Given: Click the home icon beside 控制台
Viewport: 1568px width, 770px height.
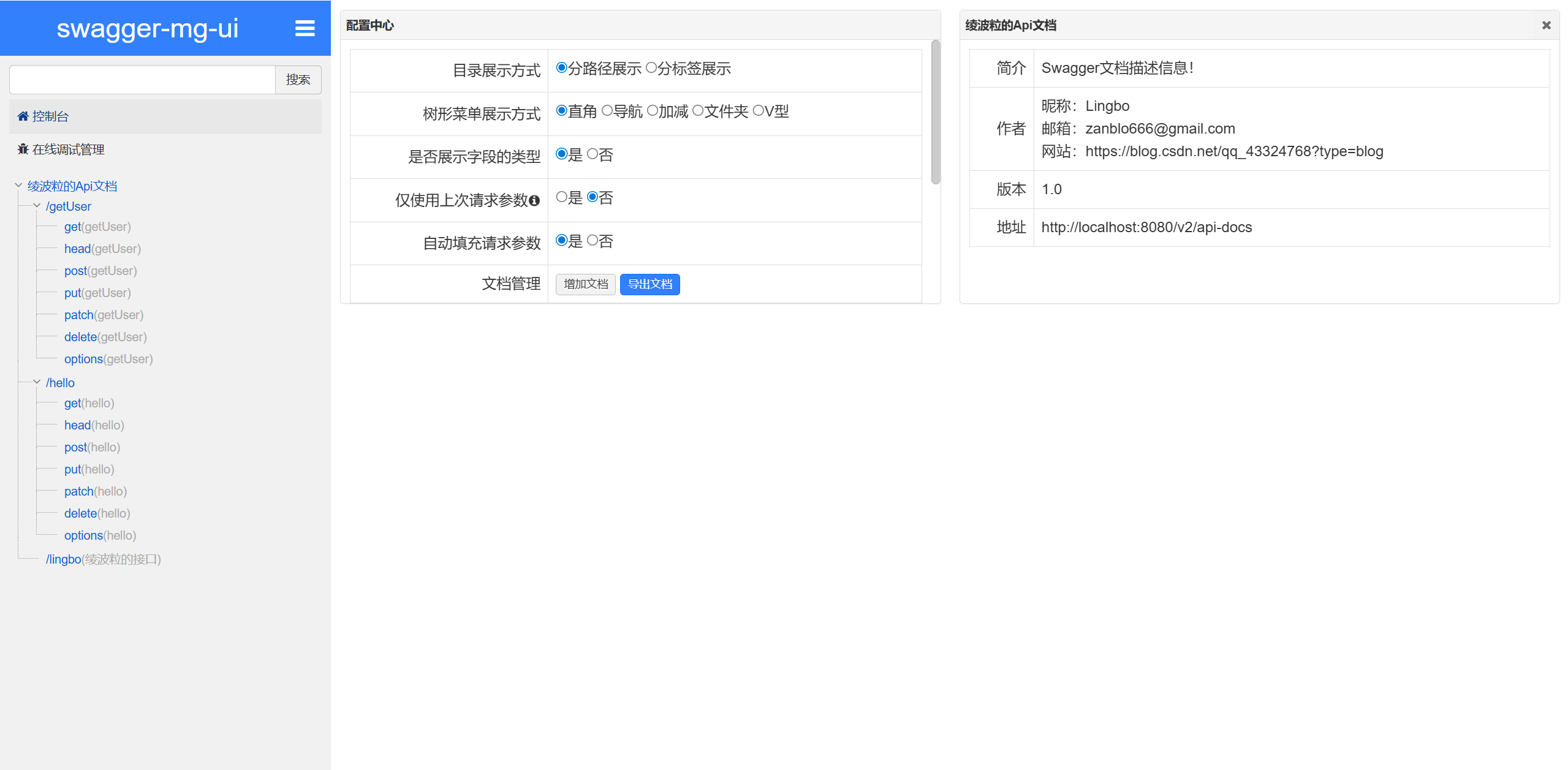Looking at the screenshot, I should (23, 116).
